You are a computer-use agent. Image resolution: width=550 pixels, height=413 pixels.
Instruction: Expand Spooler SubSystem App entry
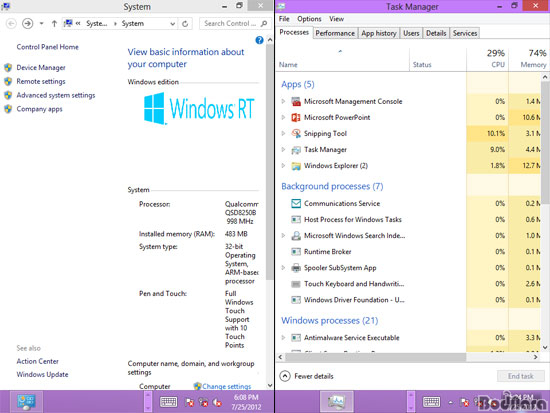coord(283,268)
